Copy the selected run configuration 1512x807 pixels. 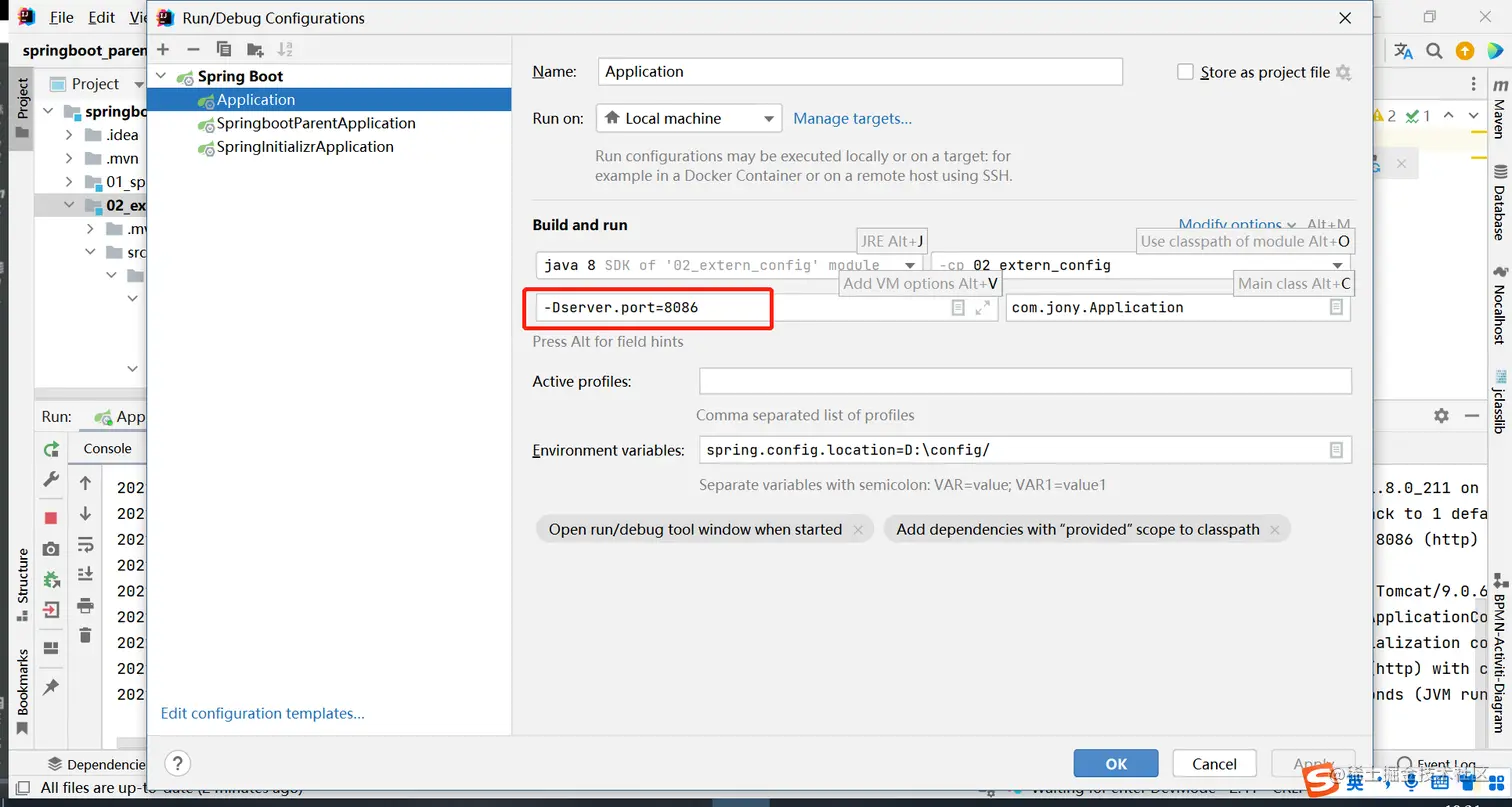pos(224,49)
